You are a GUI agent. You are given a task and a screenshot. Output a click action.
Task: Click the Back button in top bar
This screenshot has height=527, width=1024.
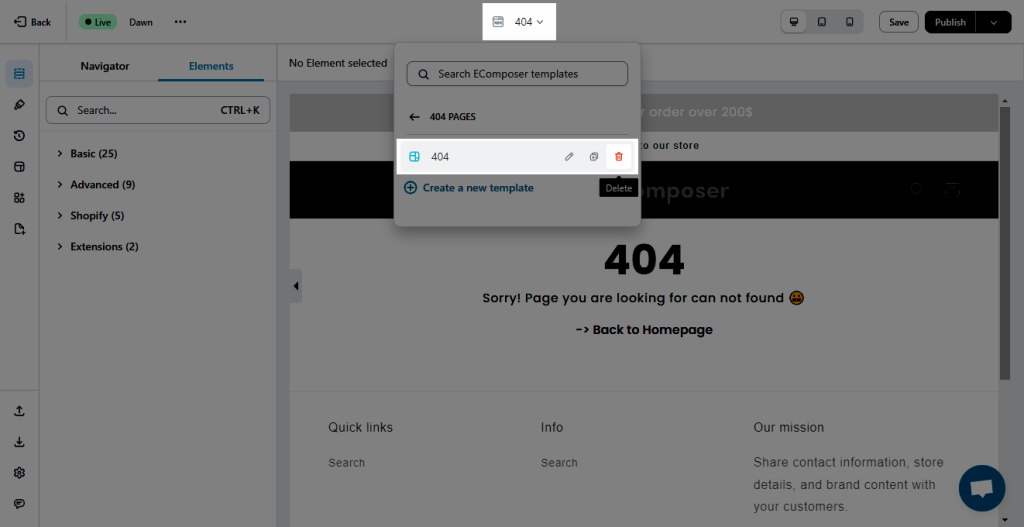33,22
